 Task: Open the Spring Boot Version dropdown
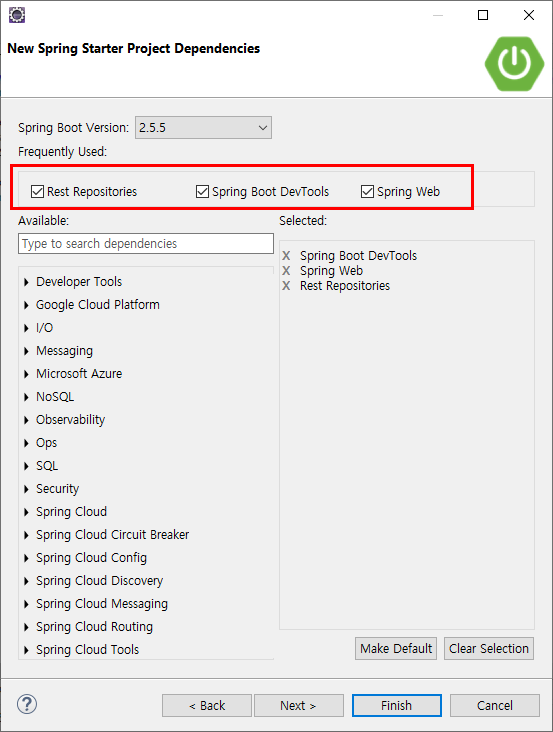click(203, 127)
